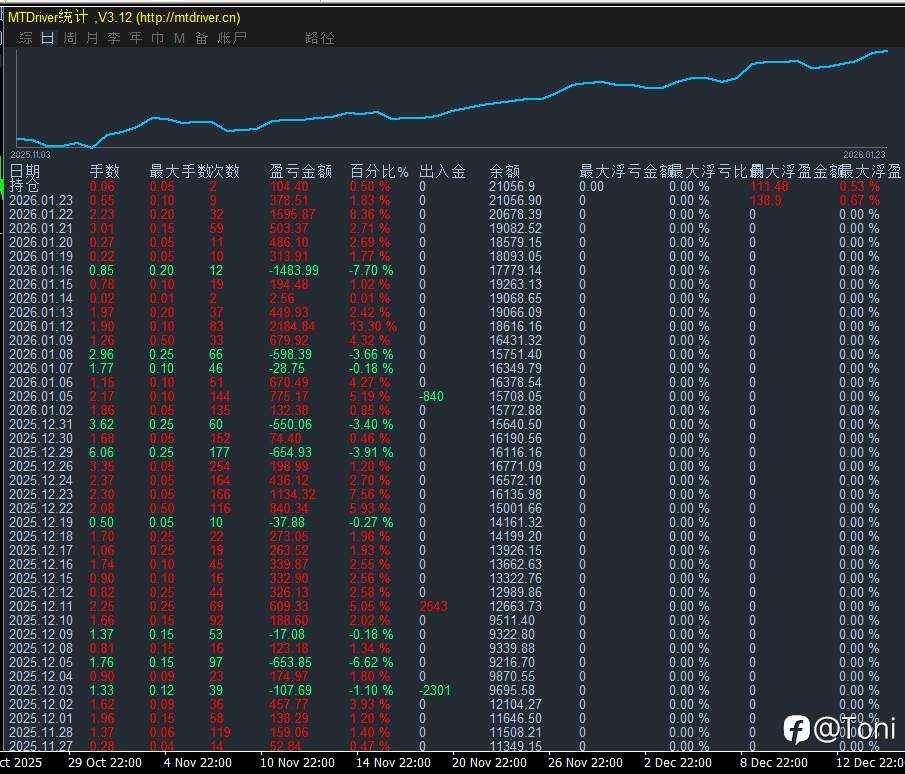Click the 手数 column header

pos(105,171)
